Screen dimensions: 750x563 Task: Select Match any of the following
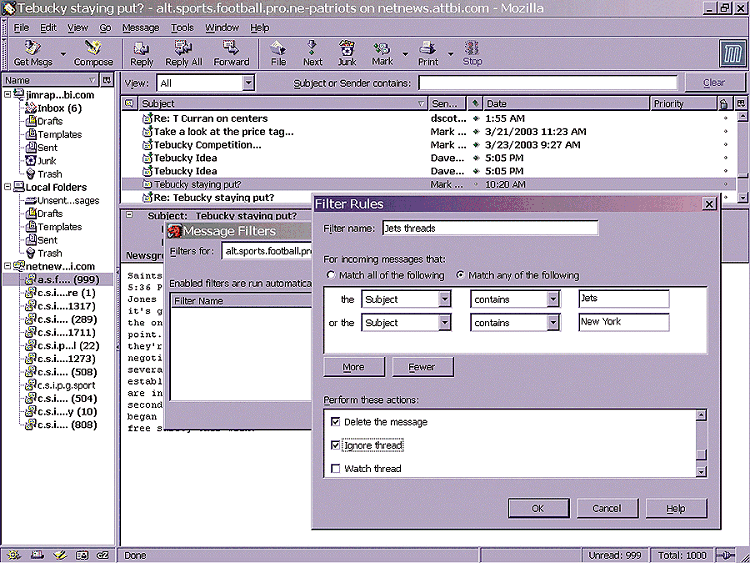460,275
